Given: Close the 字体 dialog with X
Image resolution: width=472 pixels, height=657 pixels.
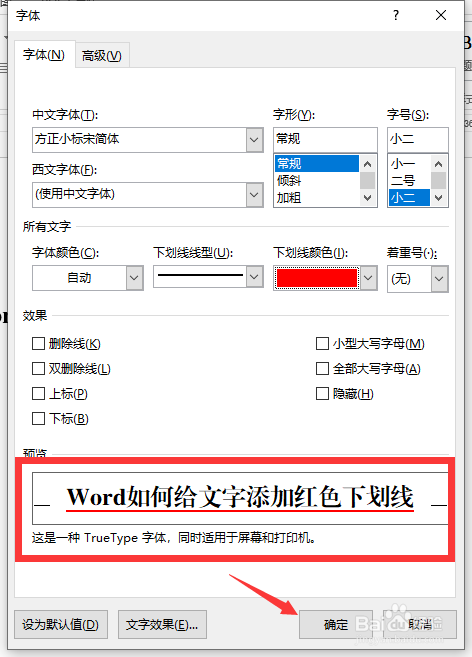Looking at the screenshot, I should (x=441, y=16).
